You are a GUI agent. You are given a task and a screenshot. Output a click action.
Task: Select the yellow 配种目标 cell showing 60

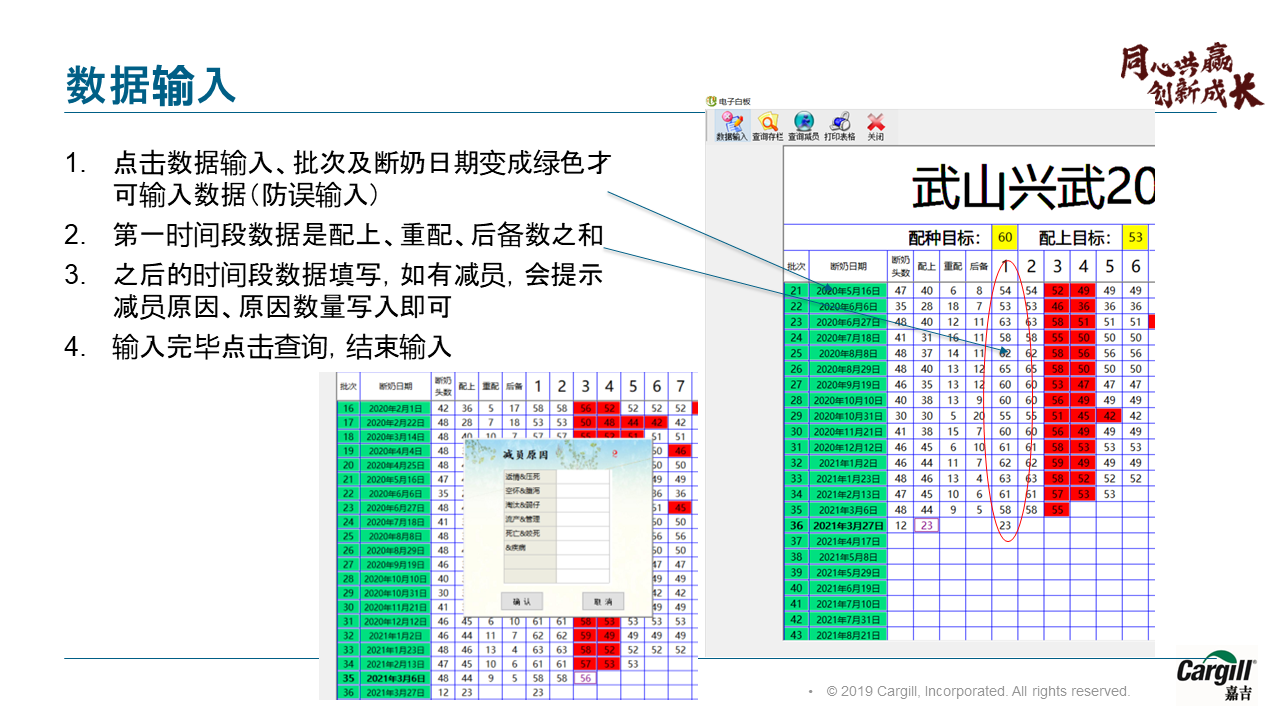pos(1004,238)
